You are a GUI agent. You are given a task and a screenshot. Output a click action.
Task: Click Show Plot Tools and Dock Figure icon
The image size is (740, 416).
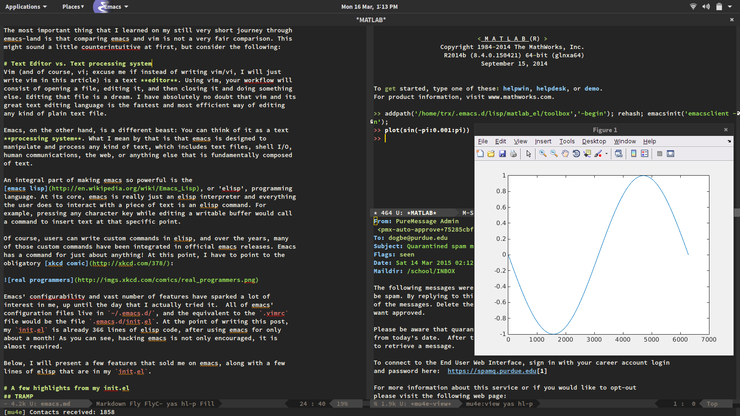671,154
